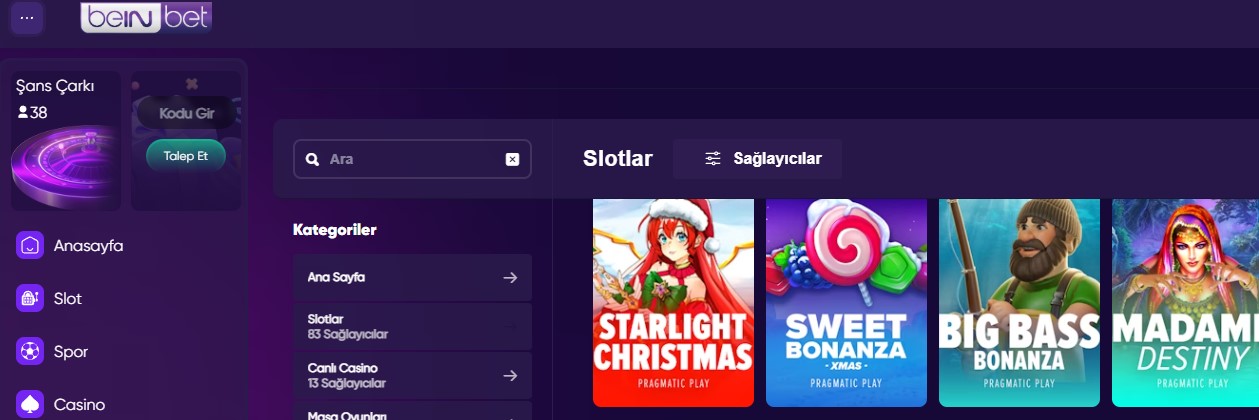Open the Şans Çarkı wheel card

(x=66, y=141)
